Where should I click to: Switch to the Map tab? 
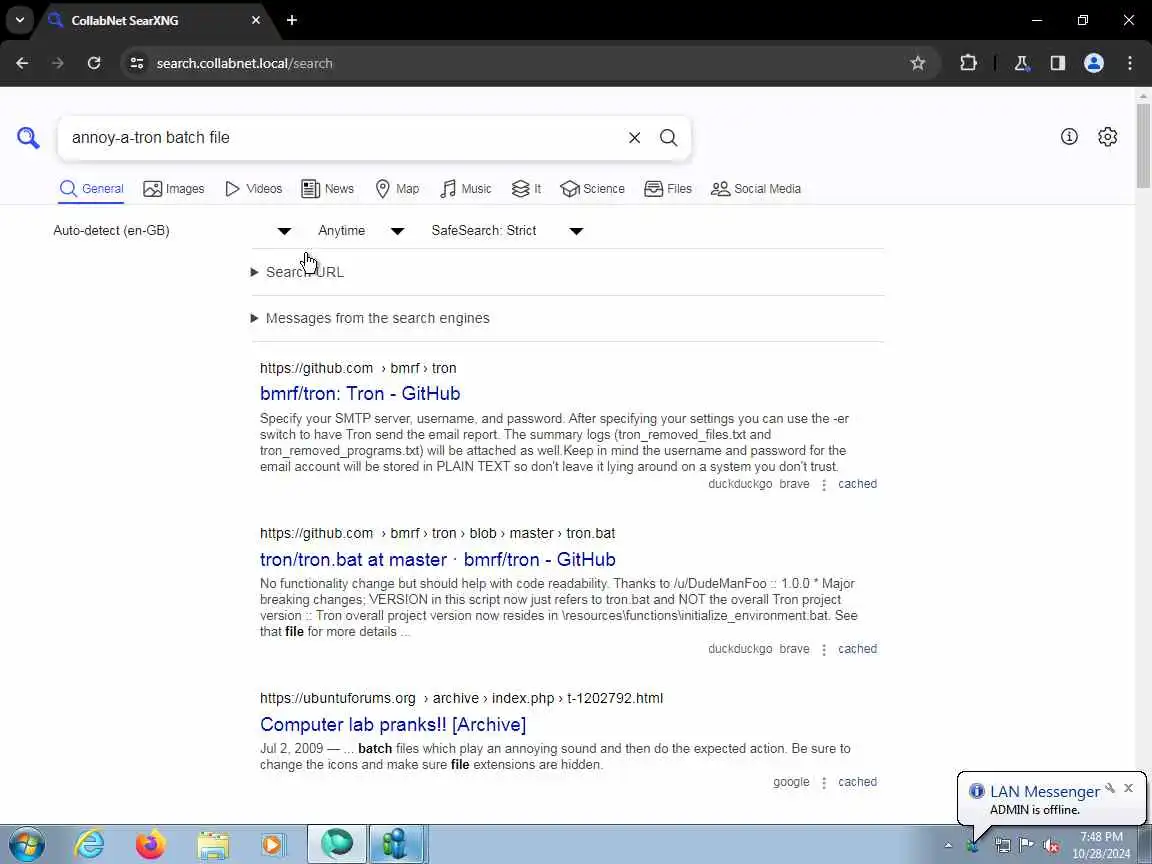click(397, 189)
